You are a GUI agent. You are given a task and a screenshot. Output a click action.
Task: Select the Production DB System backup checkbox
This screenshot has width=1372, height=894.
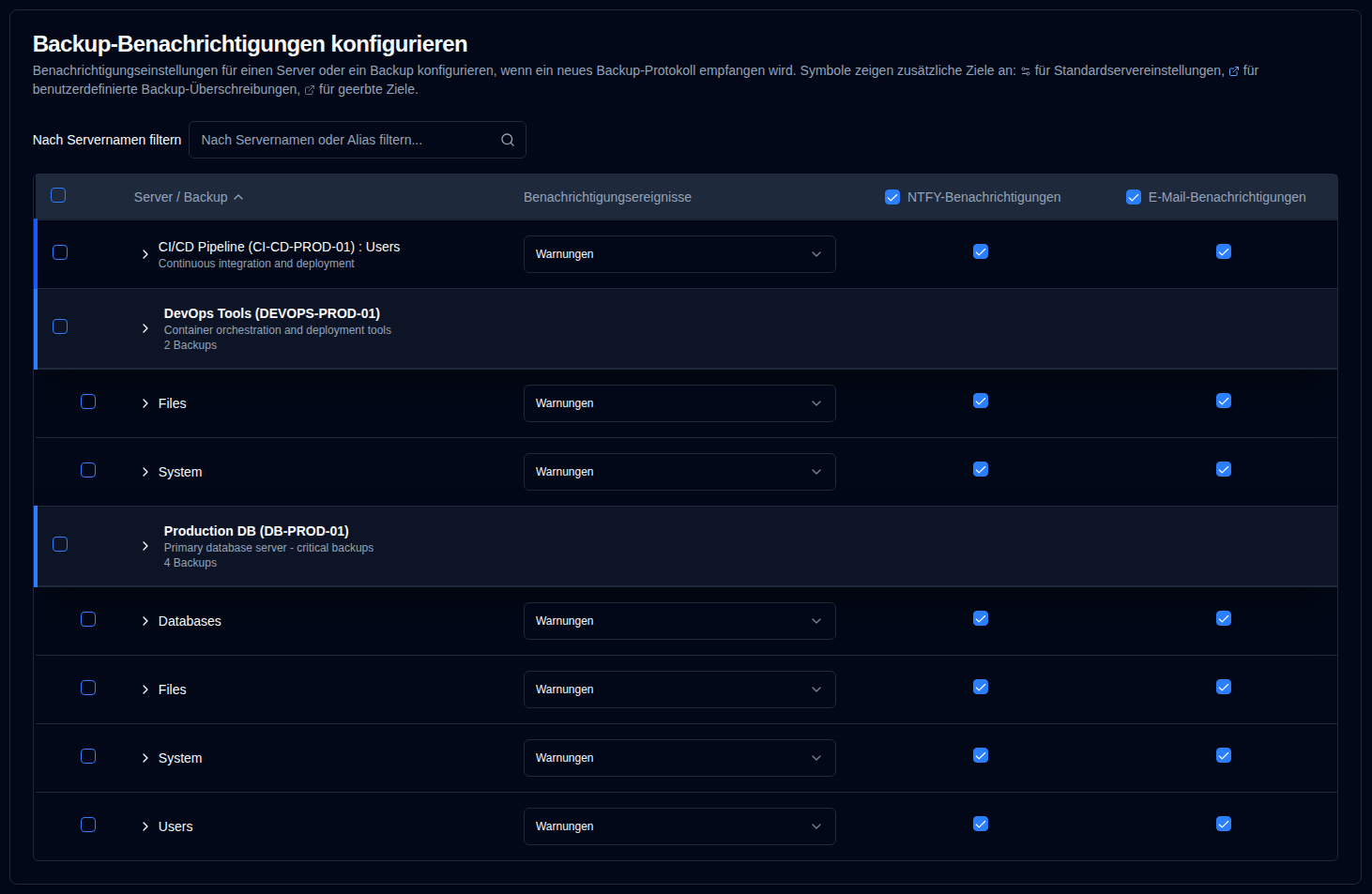pyautogui.click(x=88, y=756)
